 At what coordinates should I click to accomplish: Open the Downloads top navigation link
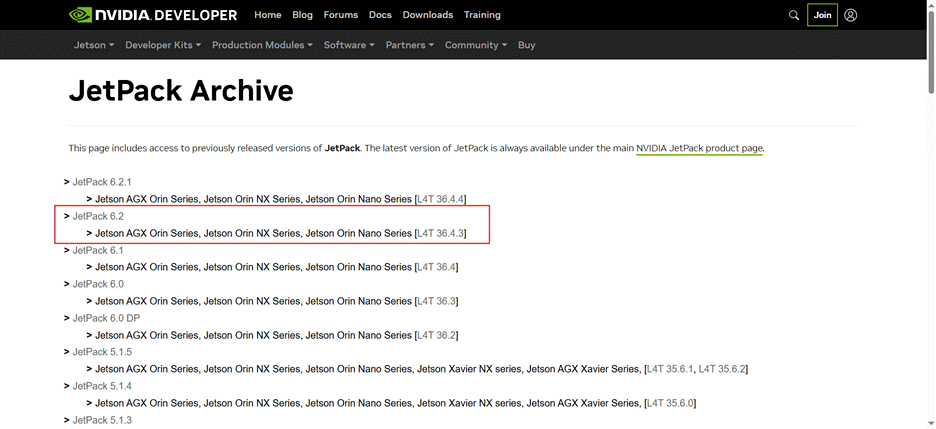(x=427, y=15)
